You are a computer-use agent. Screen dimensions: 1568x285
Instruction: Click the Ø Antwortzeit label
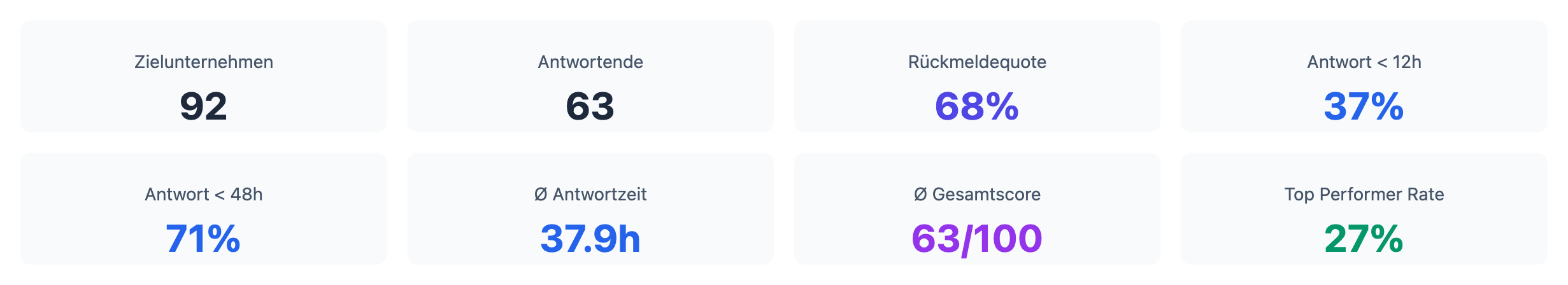tap(590, 194)
